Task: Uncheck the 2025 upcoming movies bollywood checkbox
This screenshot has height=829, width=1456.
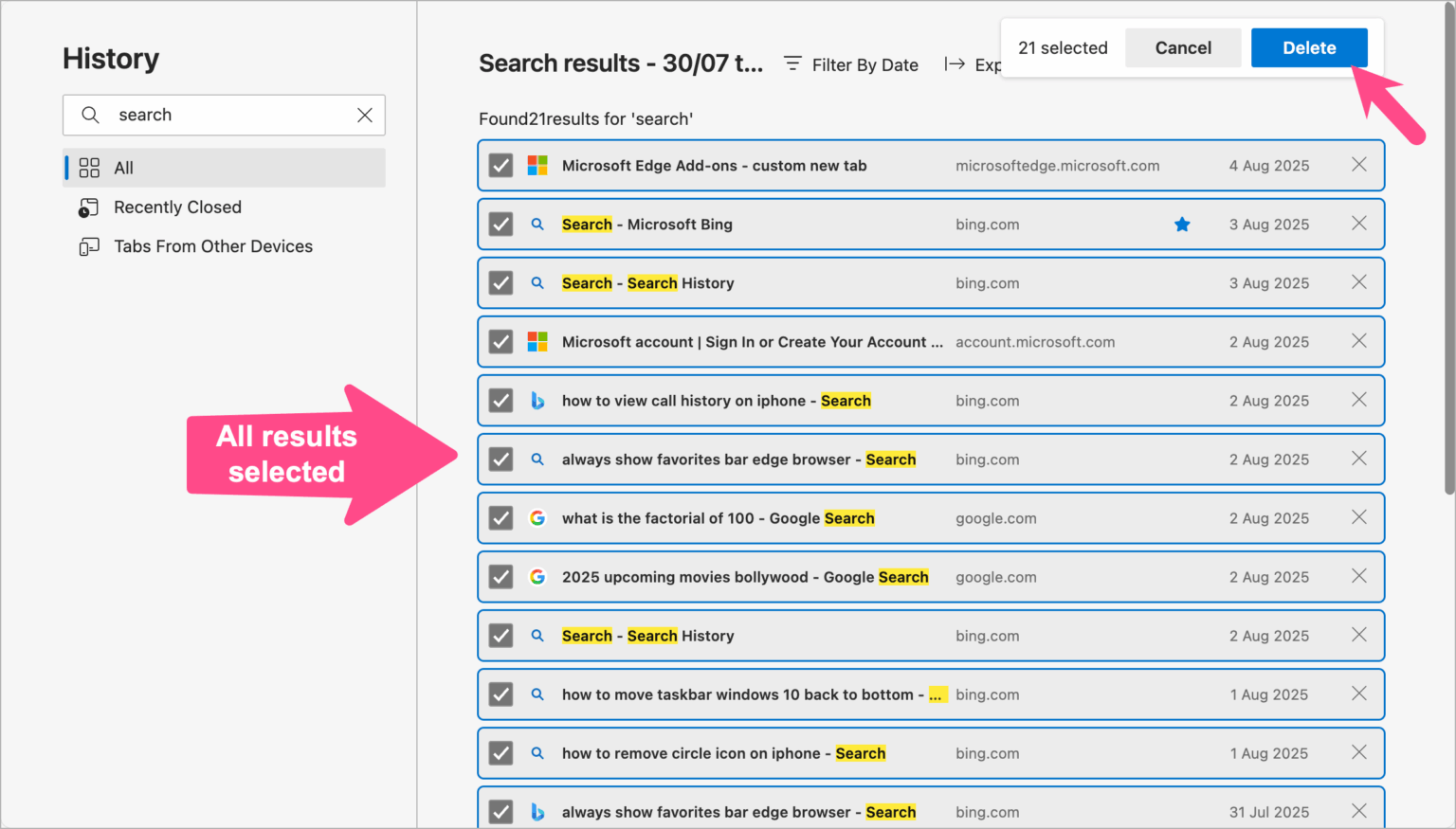Action: click(x=500, y=576)
